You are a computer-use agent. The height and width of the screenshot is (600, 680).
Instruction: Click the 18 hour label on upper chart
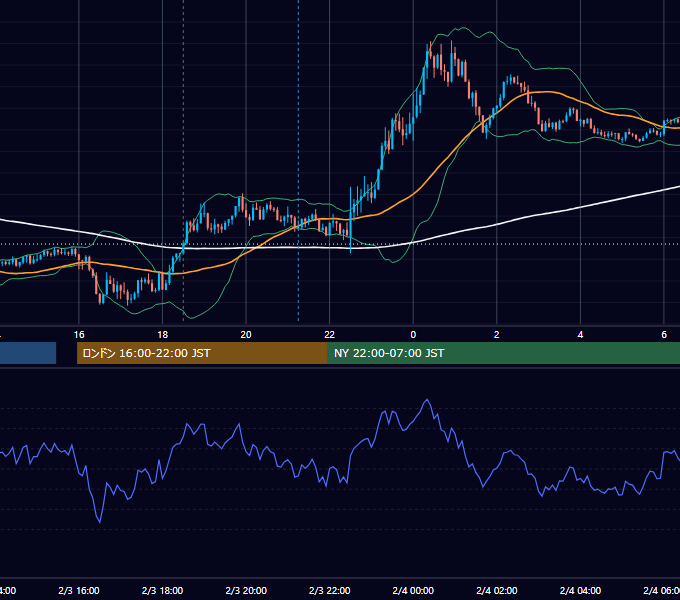(x=163, y=335)
